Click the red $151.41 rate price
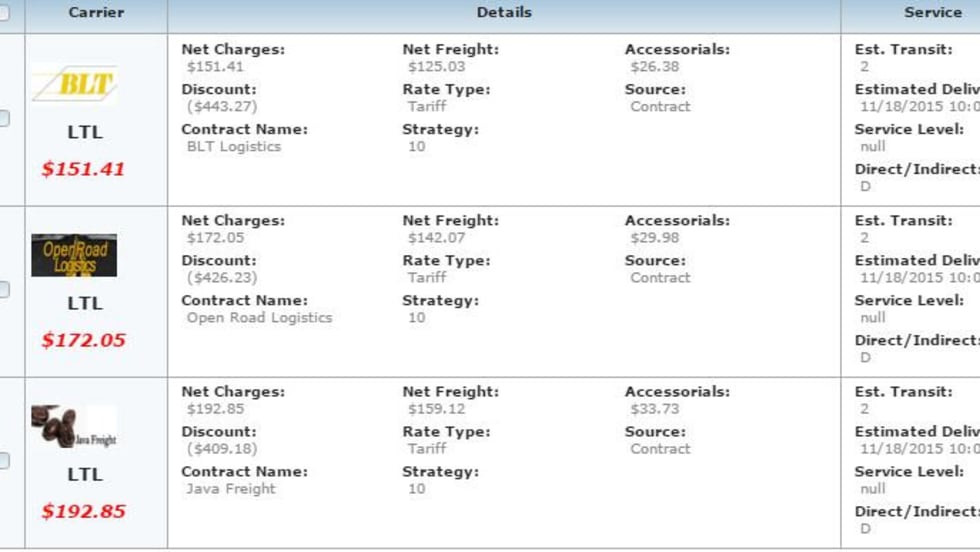The image size is (980, 552). click(x=84, y=169)
